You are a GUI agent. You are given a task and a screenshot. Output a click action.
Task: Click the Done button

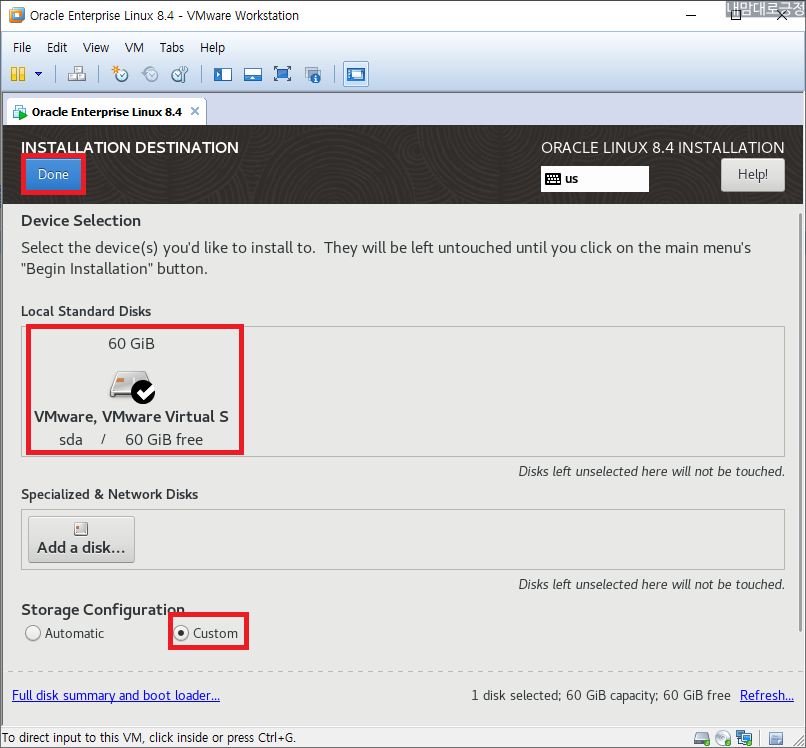(x=53, y=175)
